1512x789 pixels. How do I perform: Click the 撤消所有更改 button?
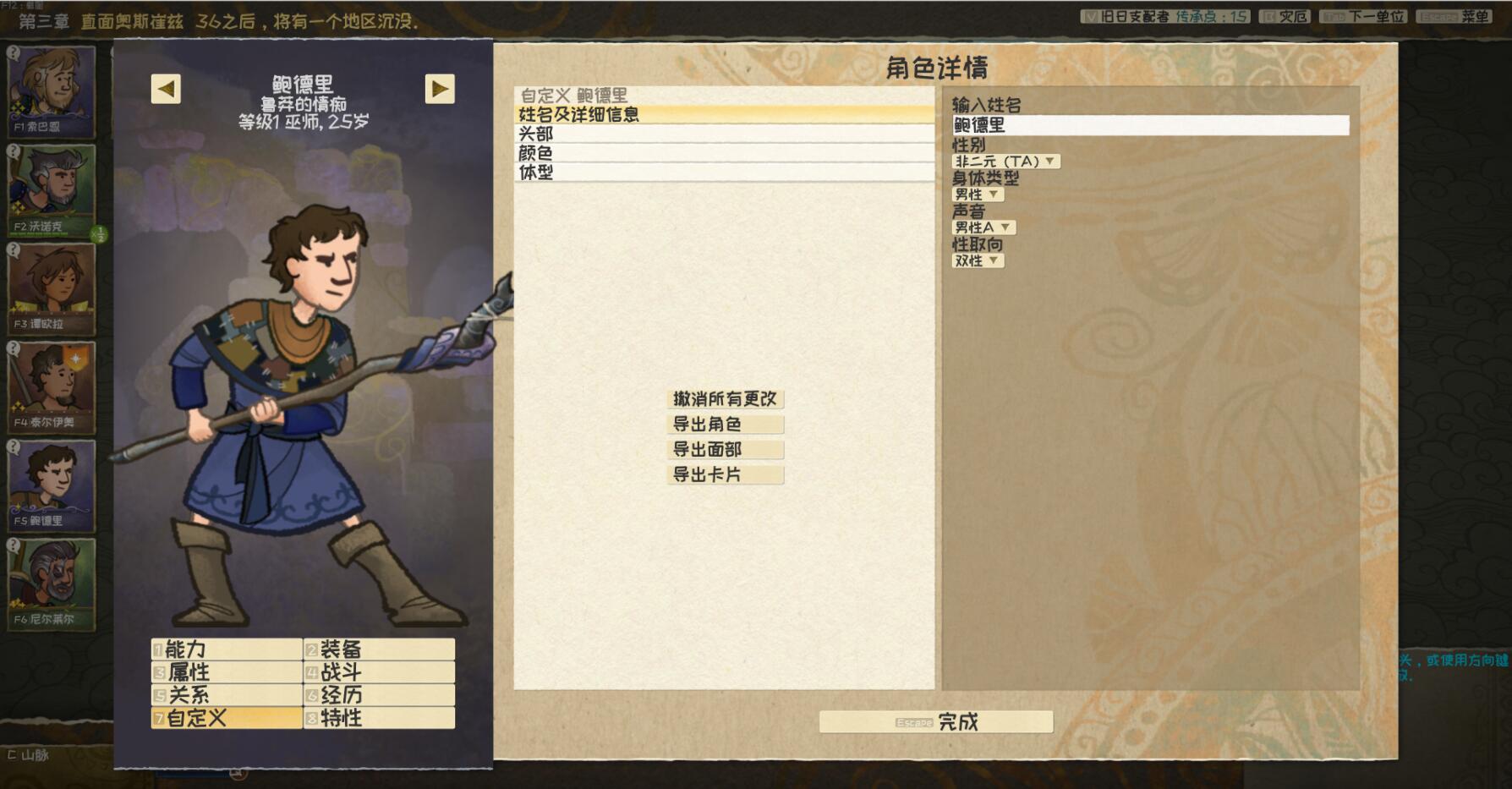725,399
